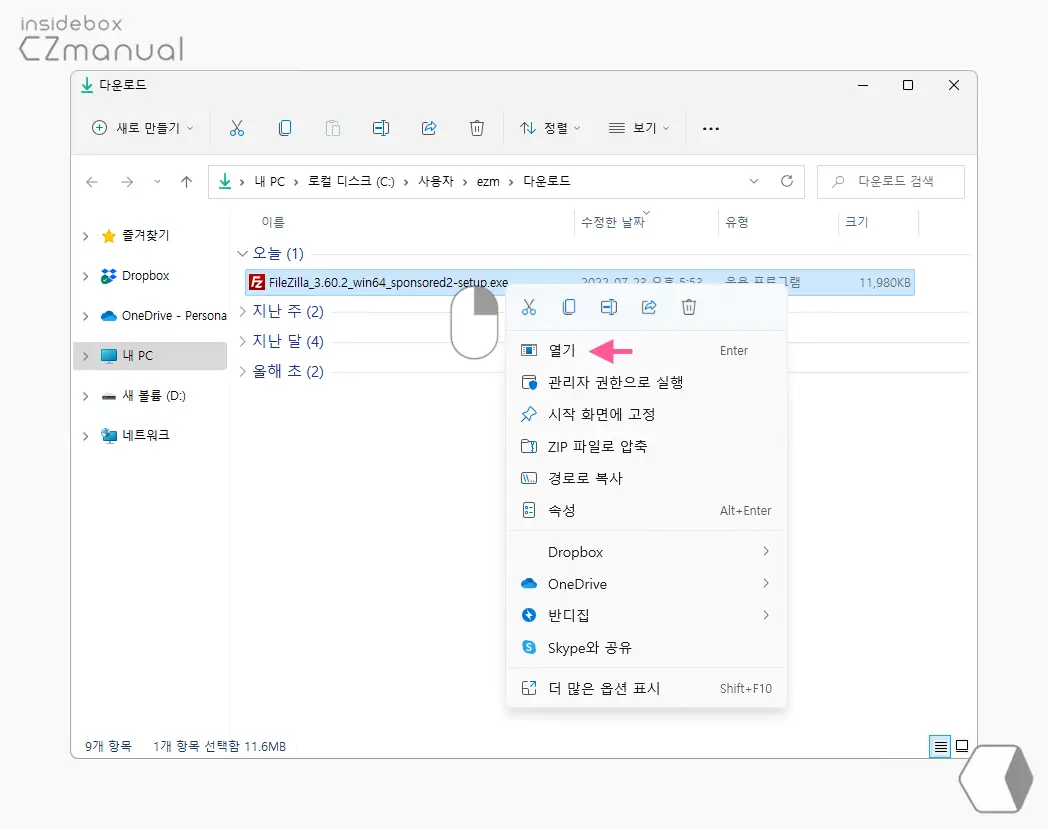Click the Cut icon in the toolbar
The image size is (1048, 829).
237,128
